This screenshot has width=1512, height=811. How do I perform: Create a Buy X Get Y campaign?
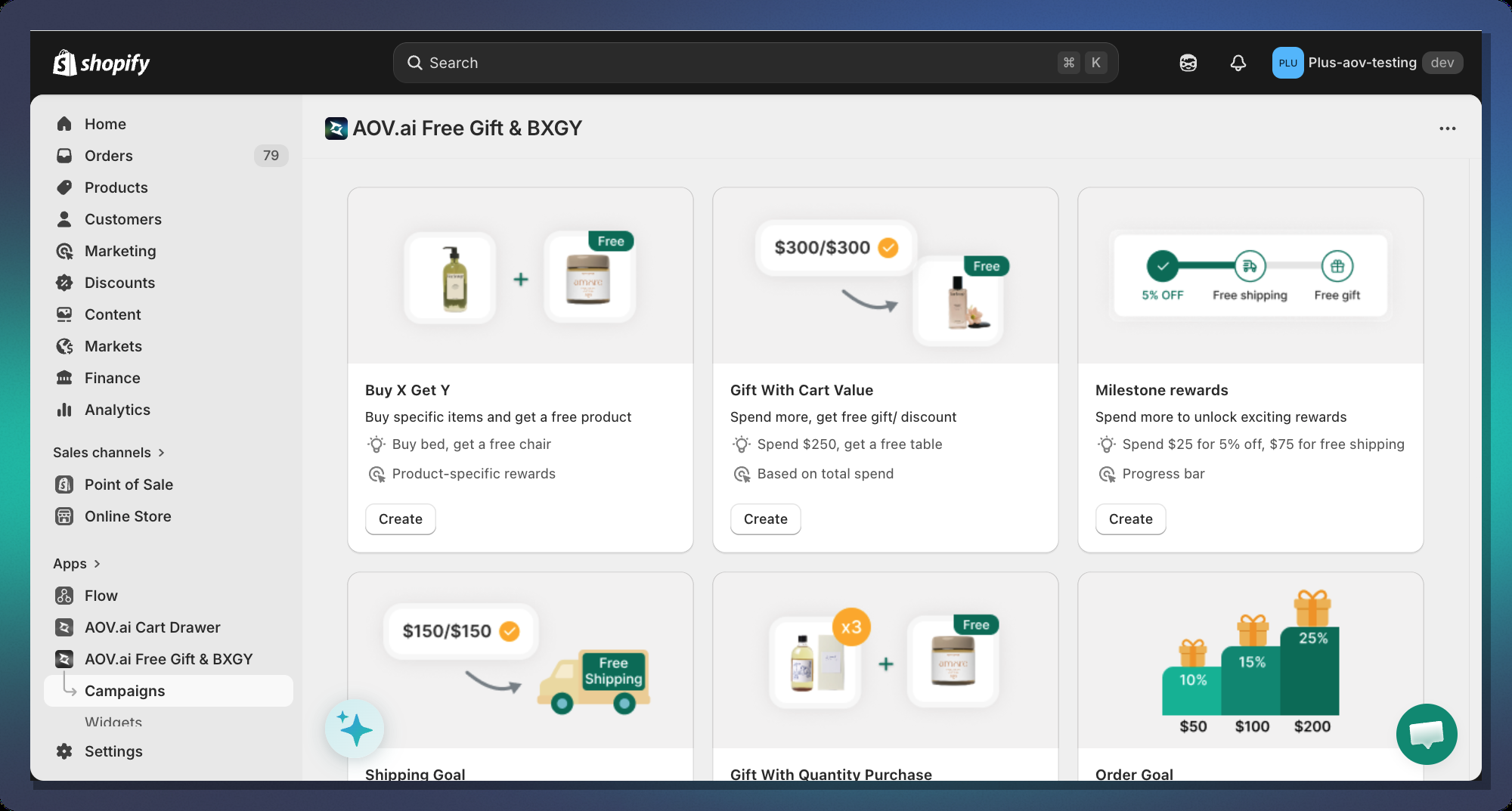(400, 519)
